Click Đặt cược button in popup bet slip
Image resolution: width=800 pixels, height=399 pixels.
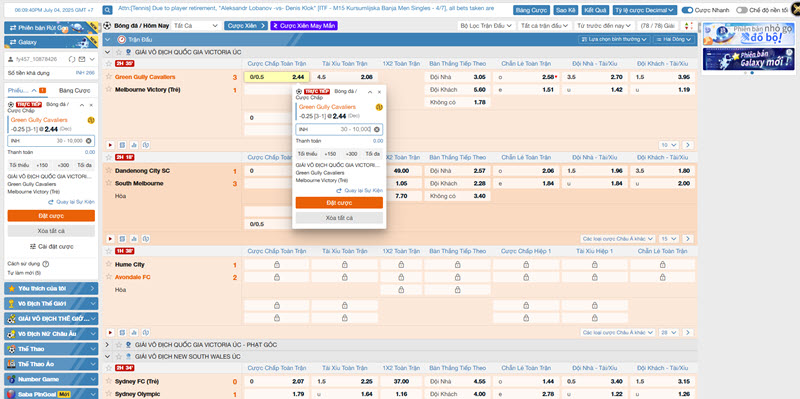(339, 203)
